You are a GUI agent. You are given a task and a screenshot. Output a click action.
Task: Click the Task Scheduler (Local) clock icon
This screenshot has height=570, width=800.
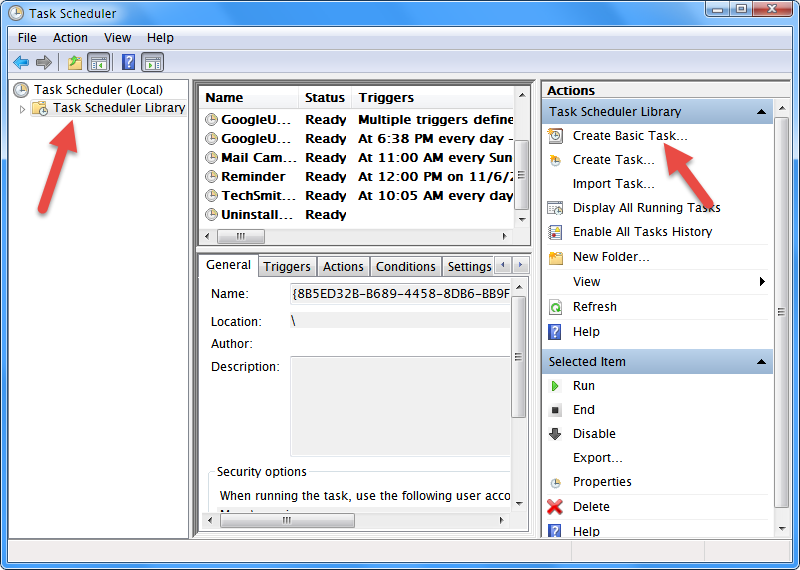pos(21,90)
